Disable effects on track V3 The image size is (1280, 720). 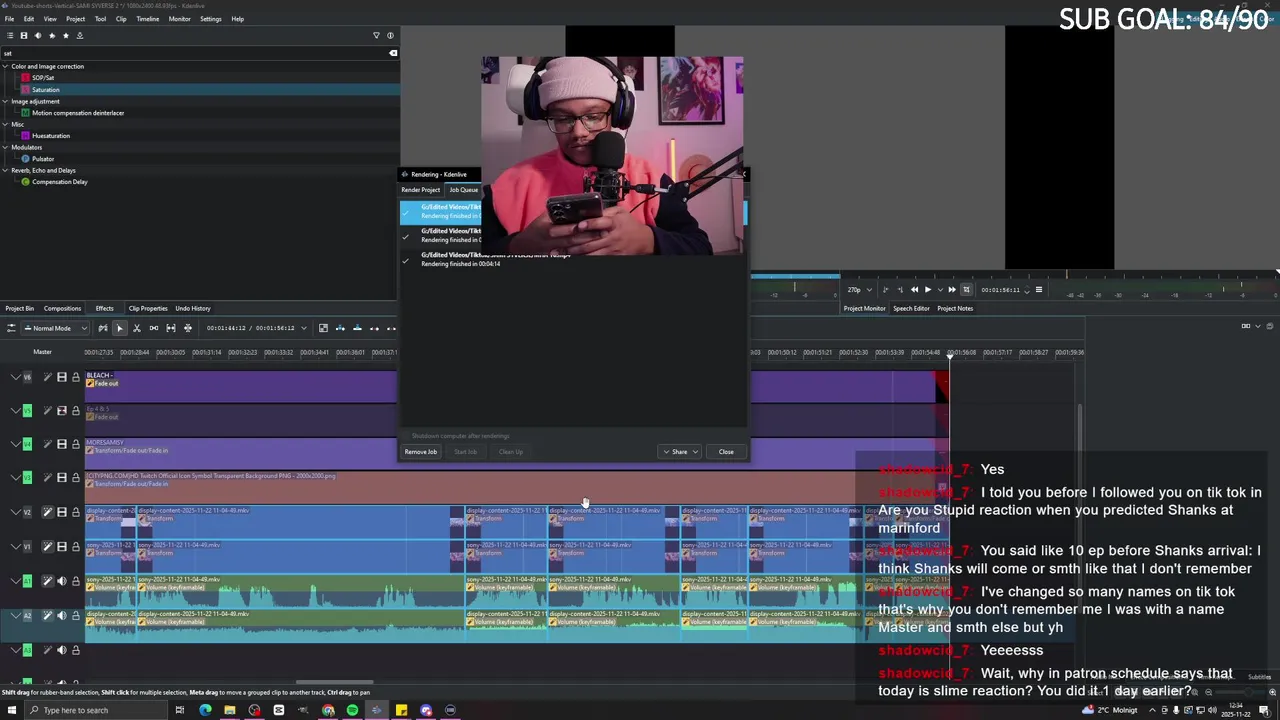coord(47,477)
